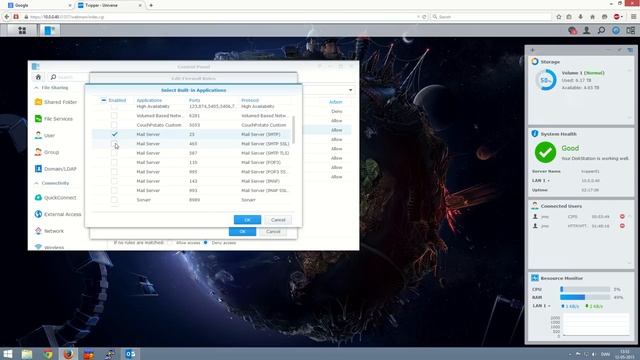Click the Firefox bookmark star icon

[x=559, y=17]
